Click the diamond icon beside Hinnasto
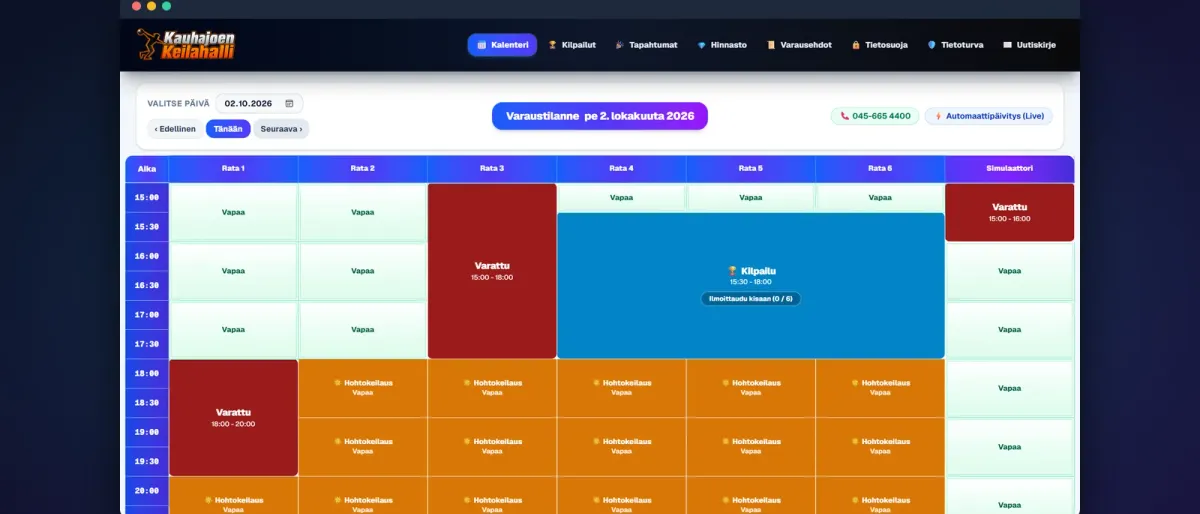The height and width of the screenshot is (514, 1200). pos(702,45)
